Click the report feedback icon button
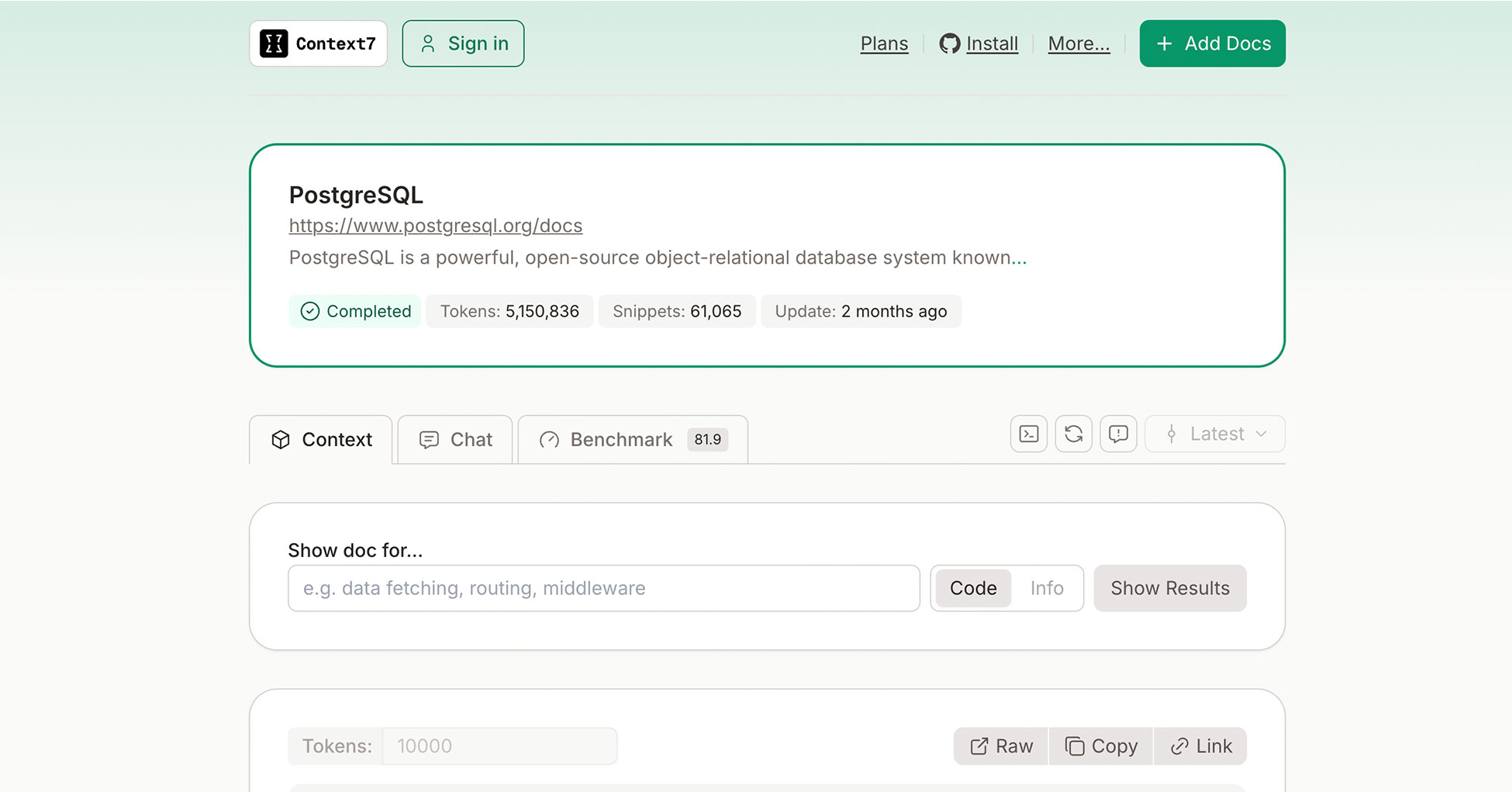Image resolution: width=1512 pixels, height=792 pixels. 1118,434
